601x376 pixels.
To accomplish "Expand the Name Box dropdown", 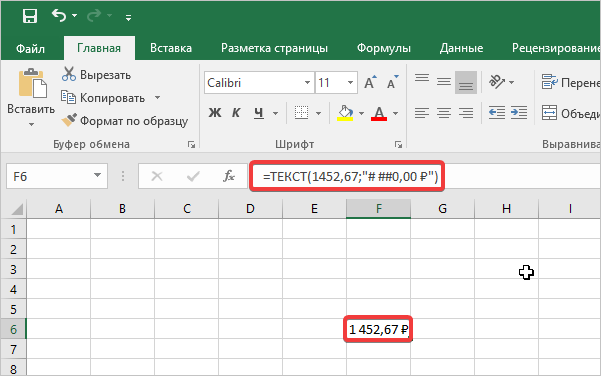I will (97, 176).
